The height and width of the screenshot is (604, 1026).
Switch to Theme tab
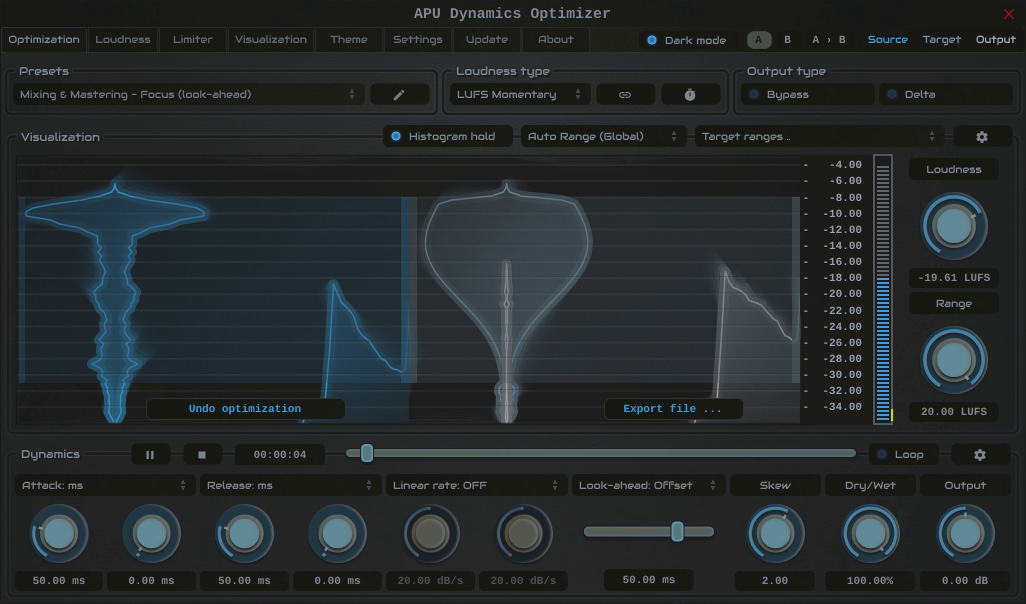(x=349, y=40)
